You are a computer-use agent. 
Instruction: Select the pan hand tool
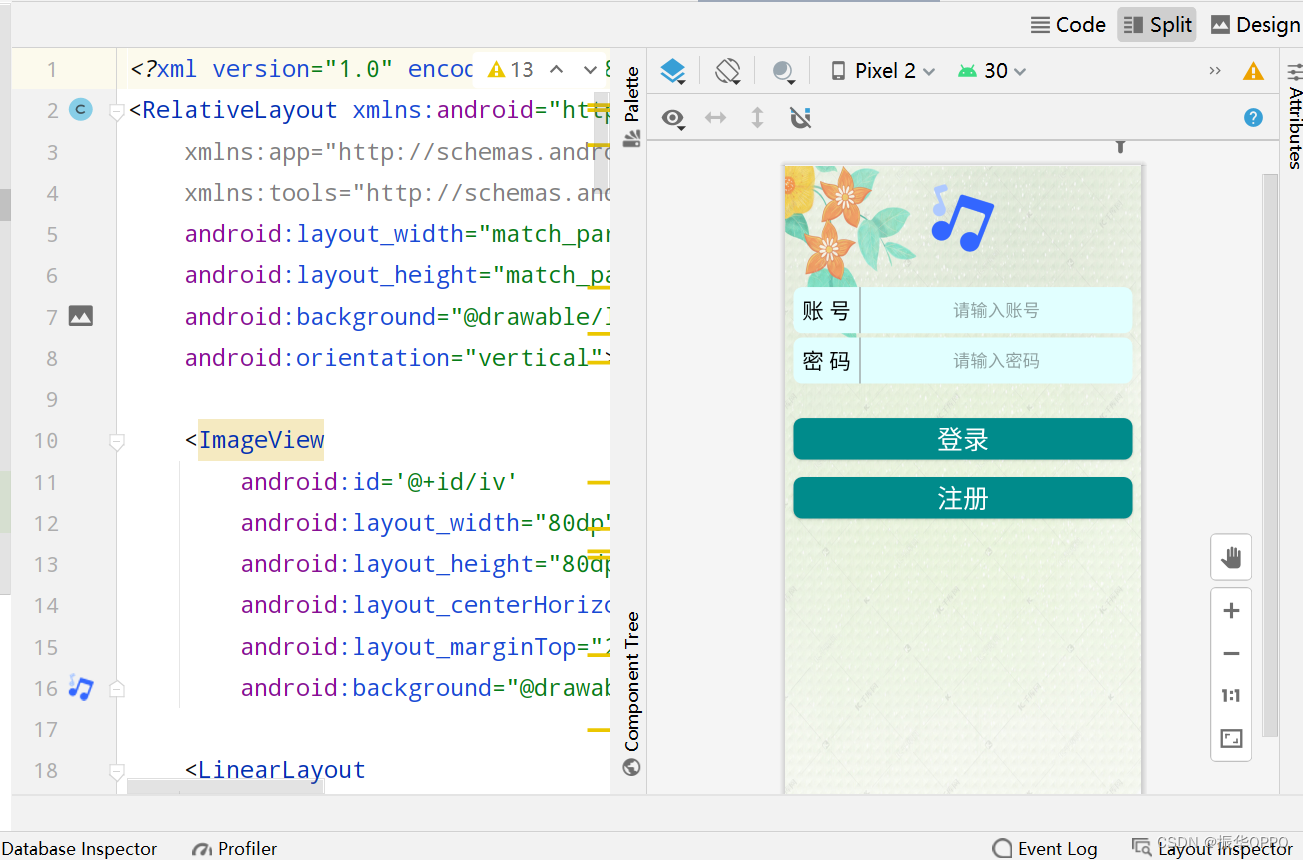coord(1231,558)
